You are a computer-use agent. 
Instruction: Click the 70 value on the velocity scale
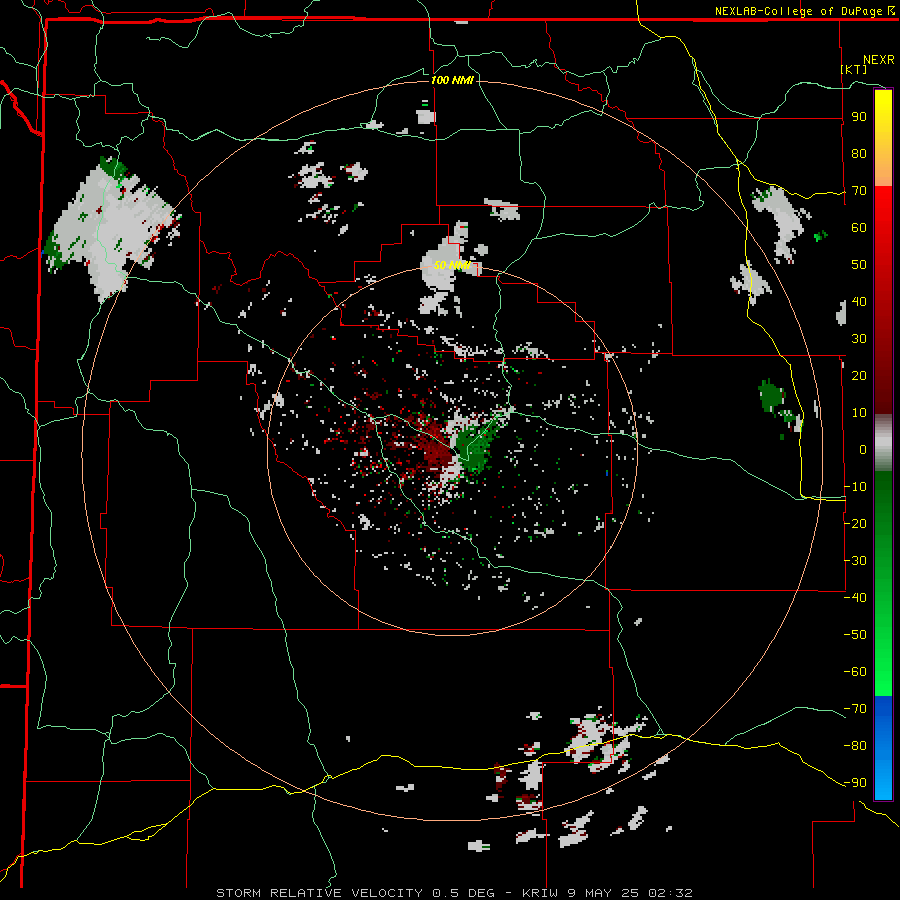click(x=859, y=191)
